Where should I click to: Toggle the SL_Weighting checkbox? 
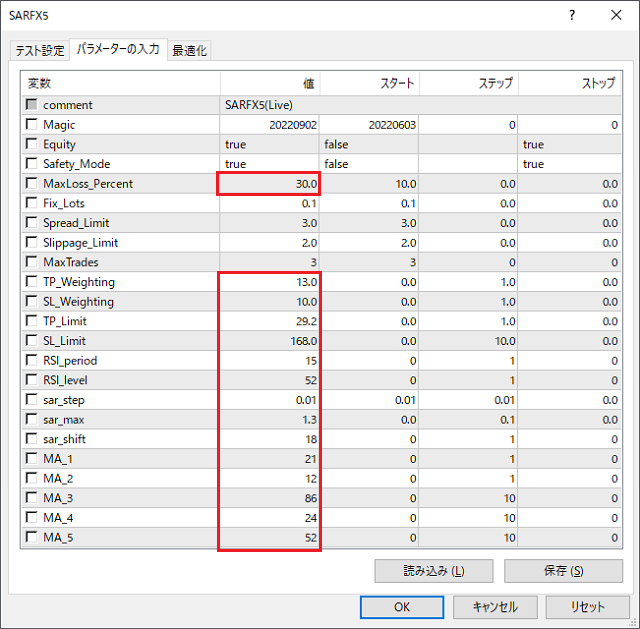click(31, 301)
